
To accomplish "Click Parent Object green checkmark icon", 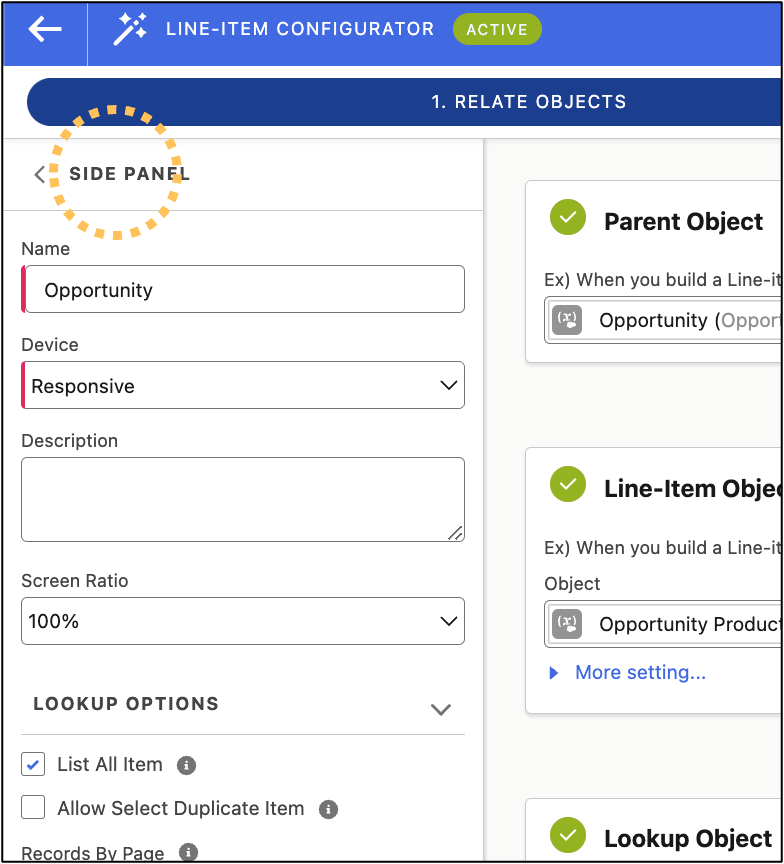I will [x=567, y=217].
